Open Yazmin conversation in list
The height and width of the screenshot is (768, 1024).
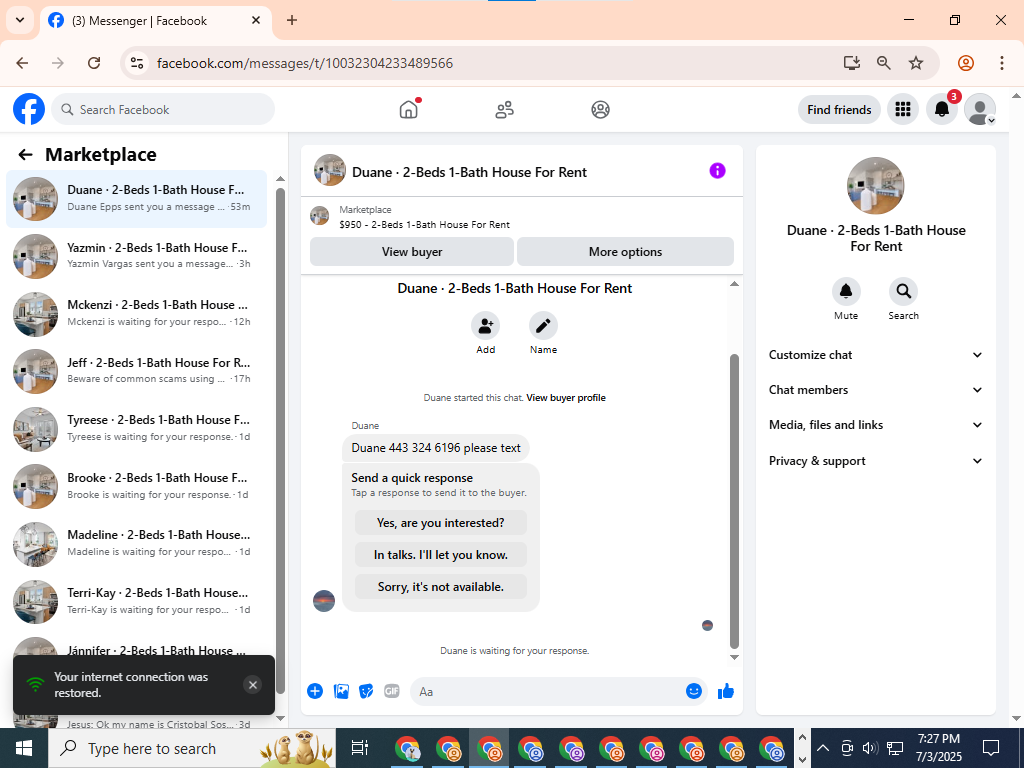click(x=136, y=256)
